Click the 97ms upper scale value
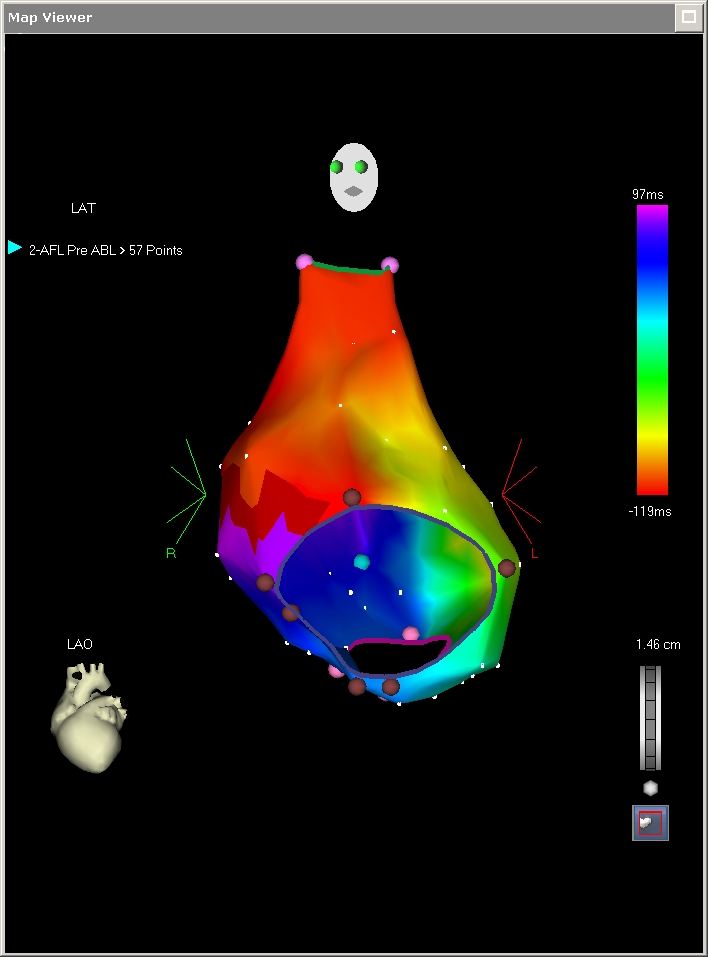The image size is (708, 957). click(648, 194)
